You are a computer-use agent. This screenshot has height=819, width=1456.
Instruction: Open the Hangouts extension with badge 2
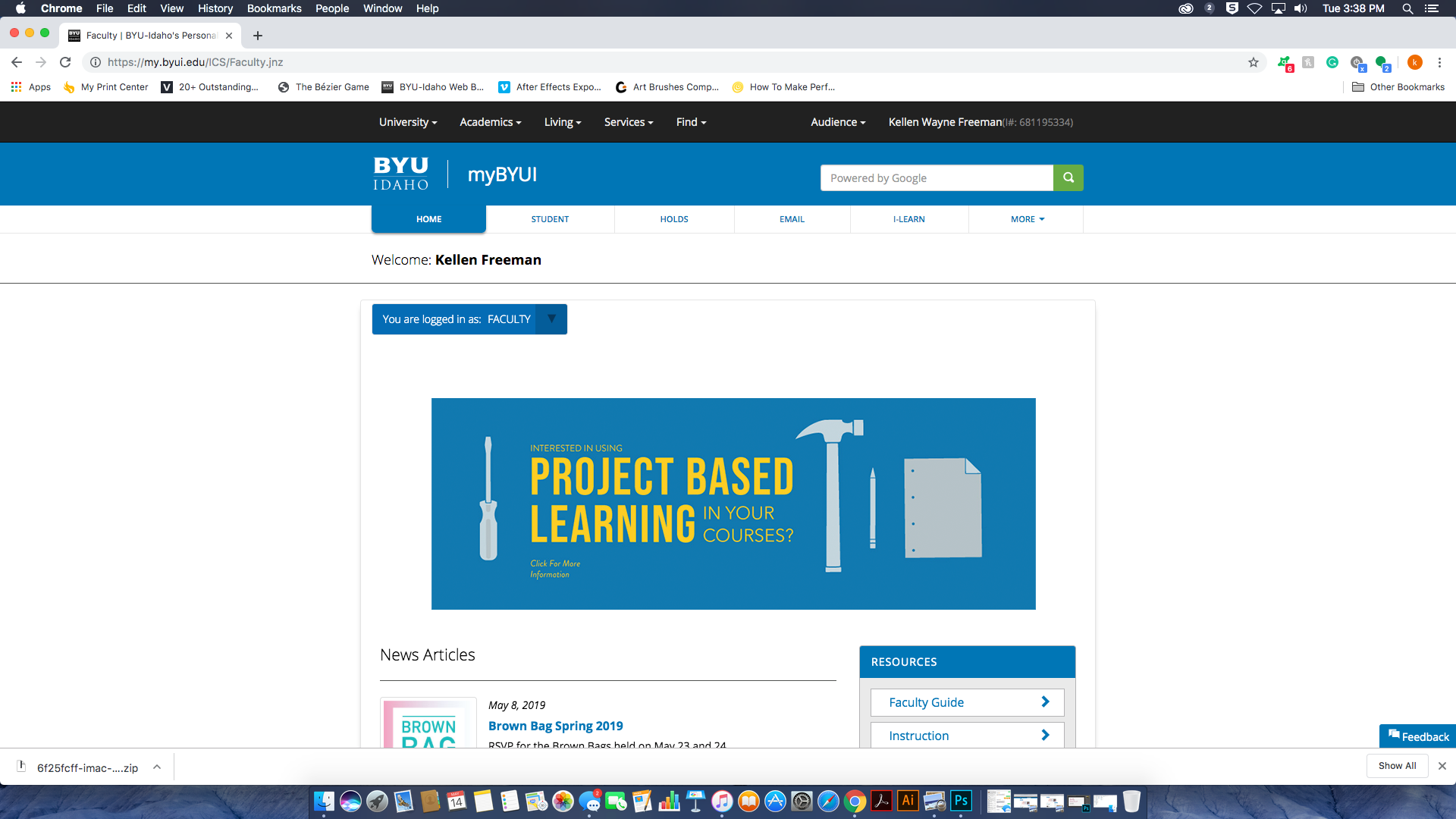click(x=1382, y=63)
